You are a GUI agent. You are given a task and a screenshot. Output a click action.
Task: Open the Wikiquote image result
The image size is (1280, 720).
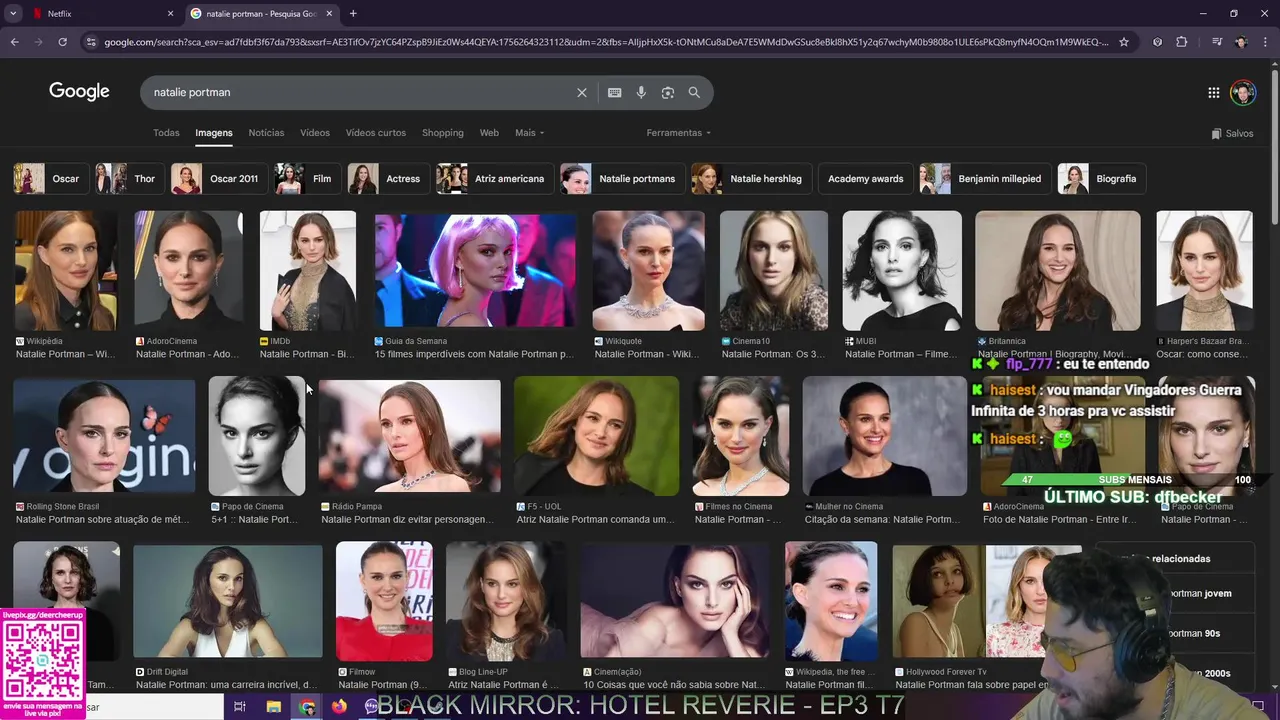pyautogui.click(x=648, y=271)
